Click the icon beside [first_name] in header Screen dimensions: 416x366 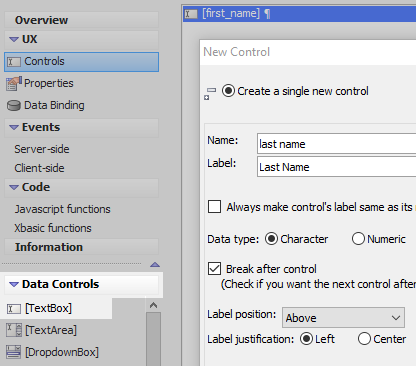pos(191,14)
